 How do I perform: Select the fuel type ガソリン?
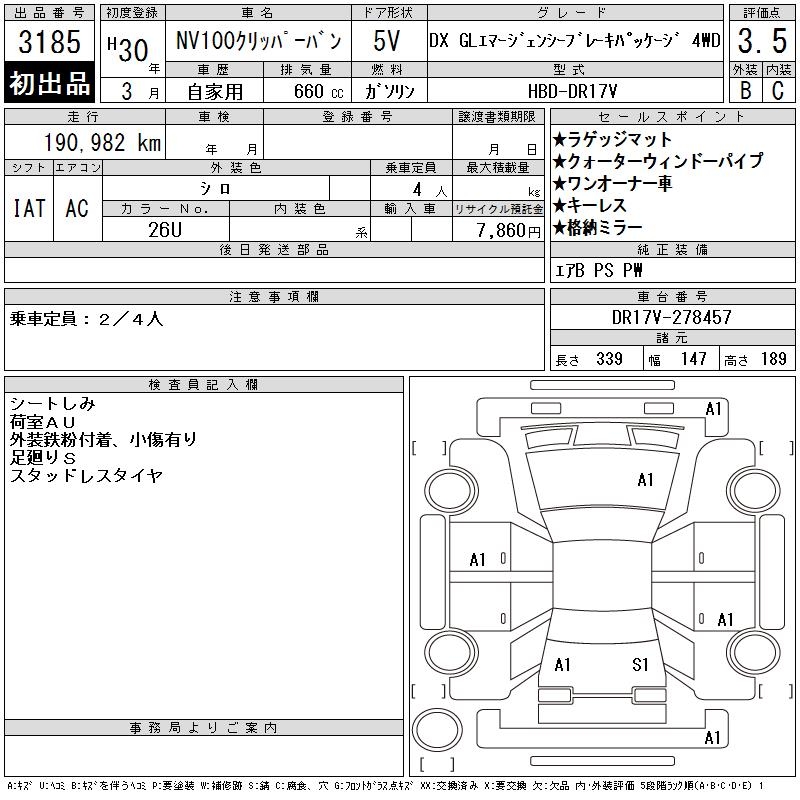[x=389, y=91]
